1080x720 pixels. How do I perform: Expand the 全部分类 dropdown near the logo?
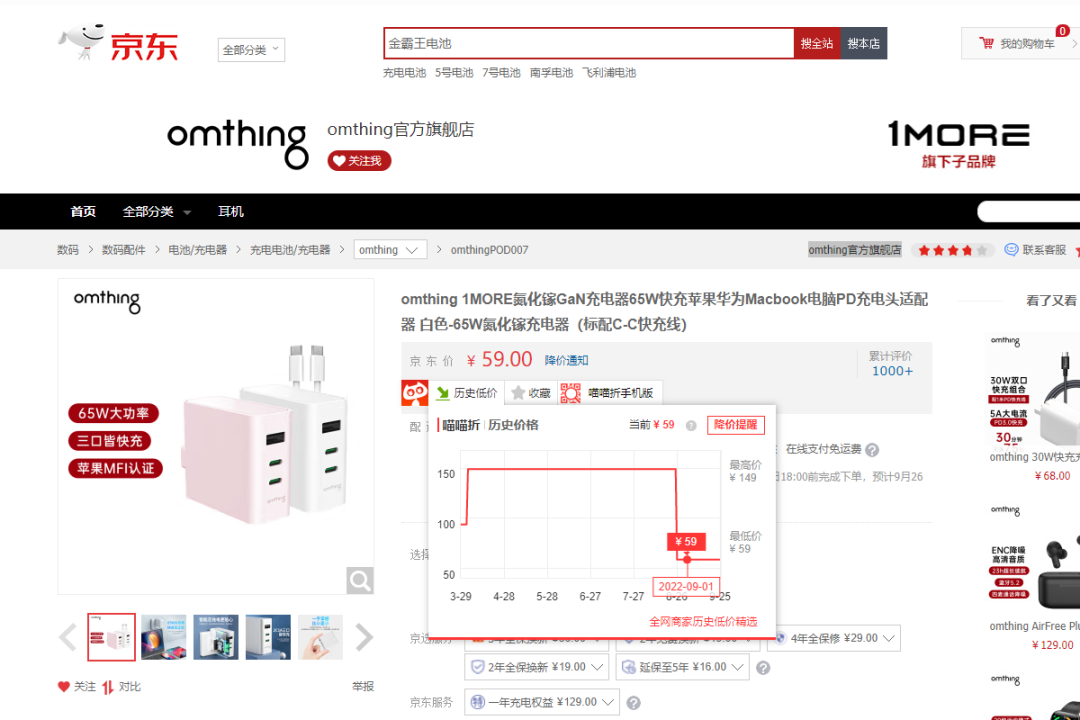click(251, 50)
